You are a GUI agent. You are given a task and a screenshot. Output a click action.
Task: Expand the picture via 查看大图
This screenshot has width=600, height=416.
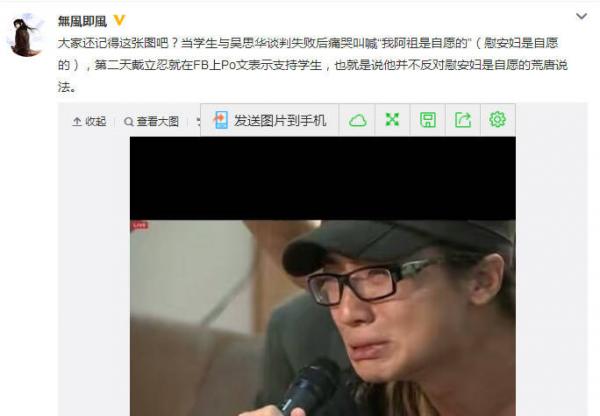click(x=152, y=121)
